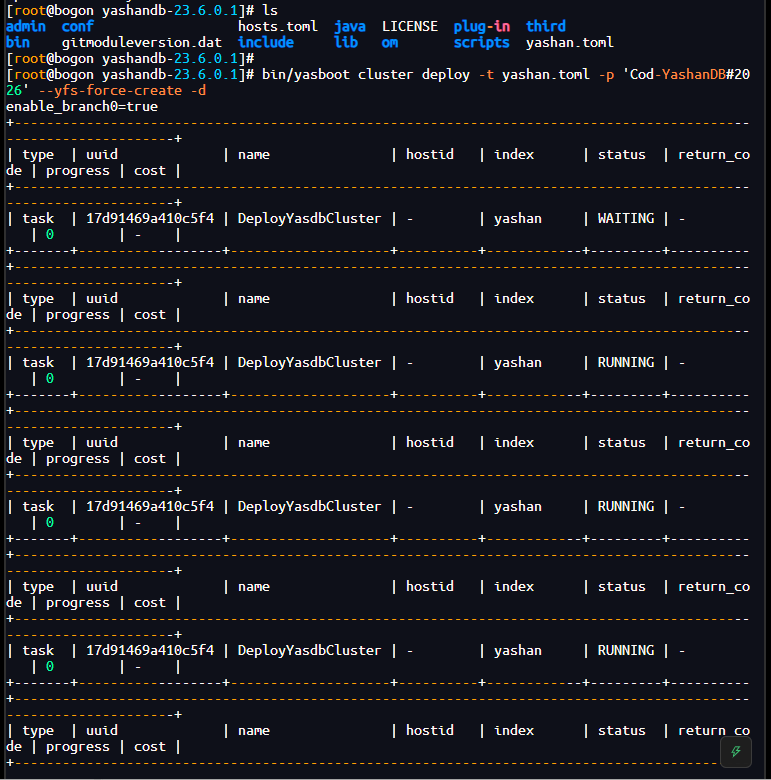The width and height of the screenshot is (771, 780).
Task: Click the '-p' flag in the command
Action: click(606, 75)
